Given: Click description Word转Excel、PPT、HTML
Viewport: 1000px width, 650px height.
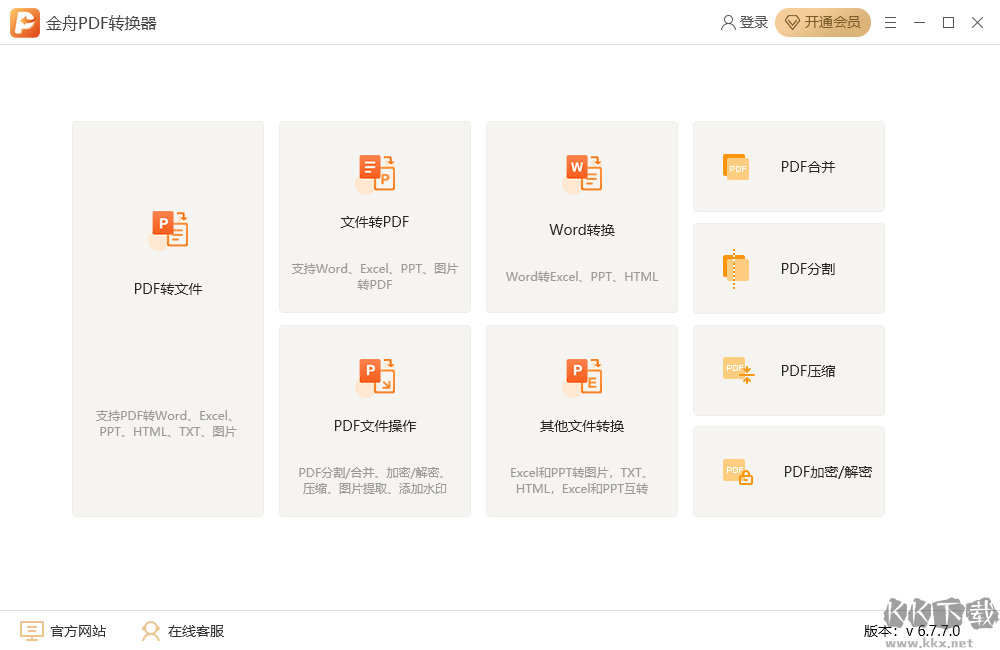Looking at the screenshot, I should [x=582, y=276].
